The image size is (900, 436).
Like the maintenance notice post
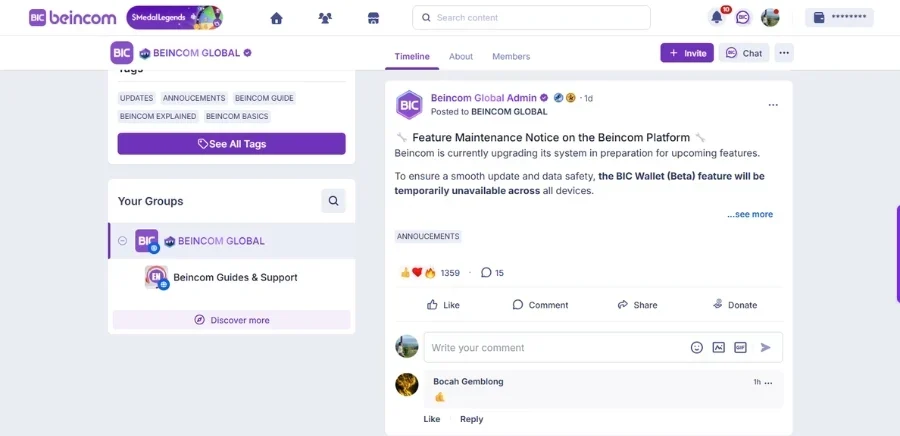[443, 305]
